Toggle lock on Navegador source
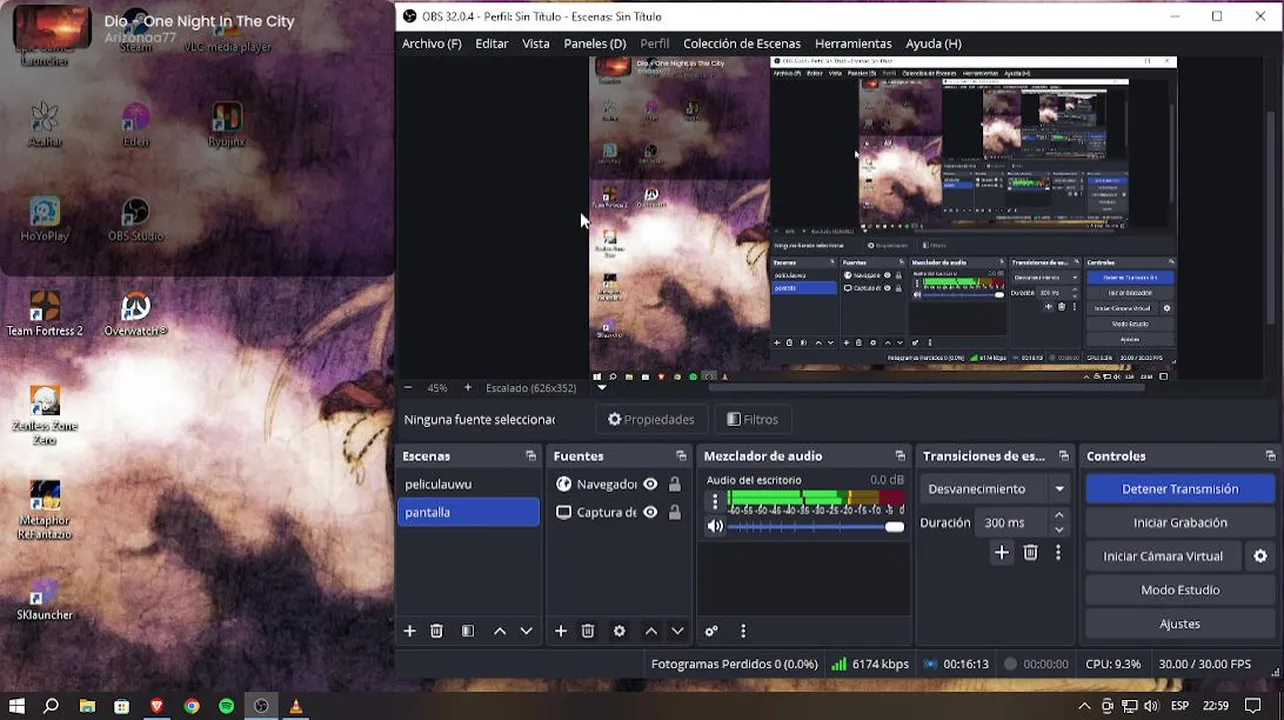Viewport: 1284px width, 720px height. (675, 484)
